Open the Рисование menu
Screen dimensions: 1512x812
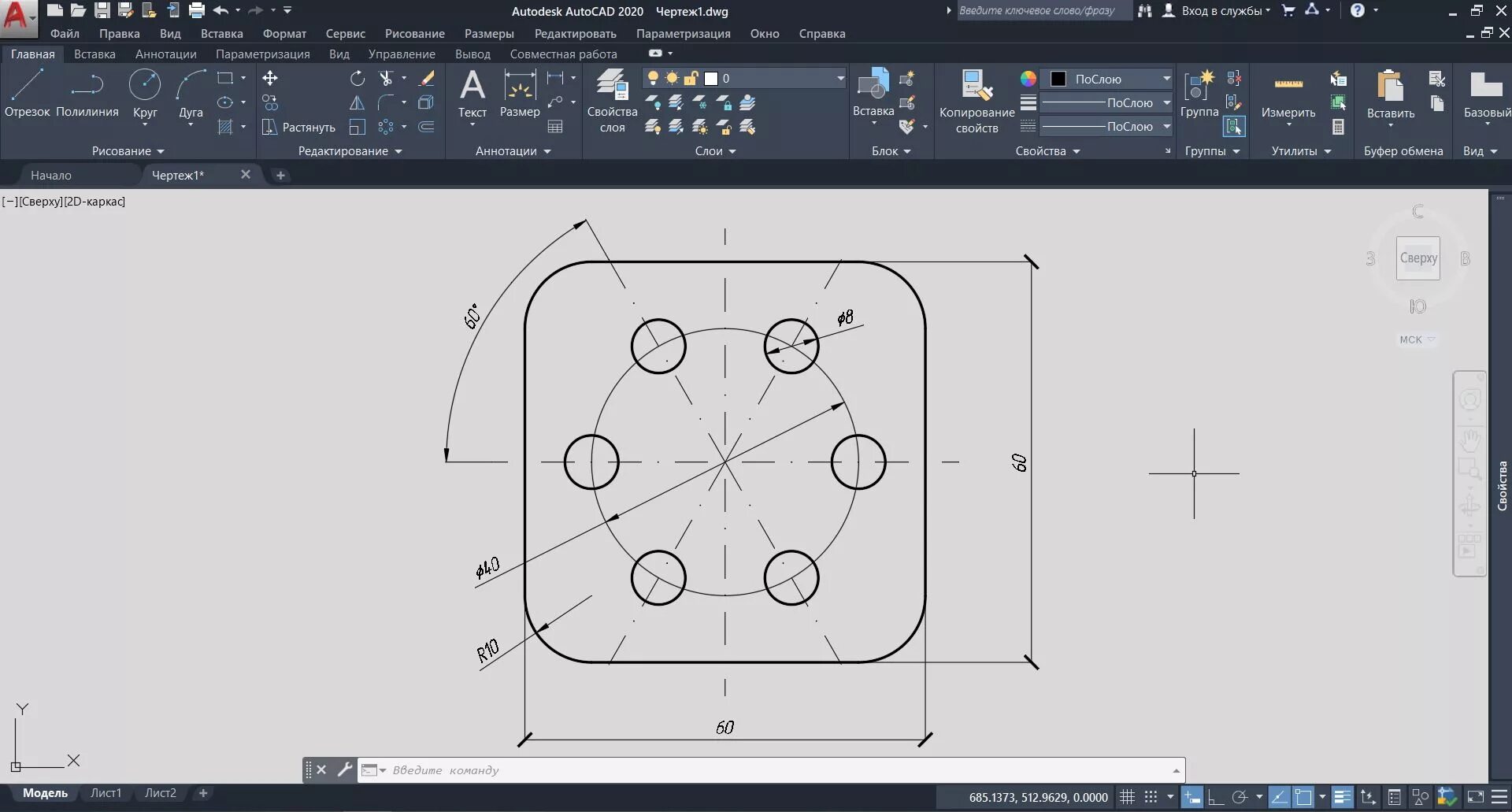pyautogui.click(x=415, y=33)
